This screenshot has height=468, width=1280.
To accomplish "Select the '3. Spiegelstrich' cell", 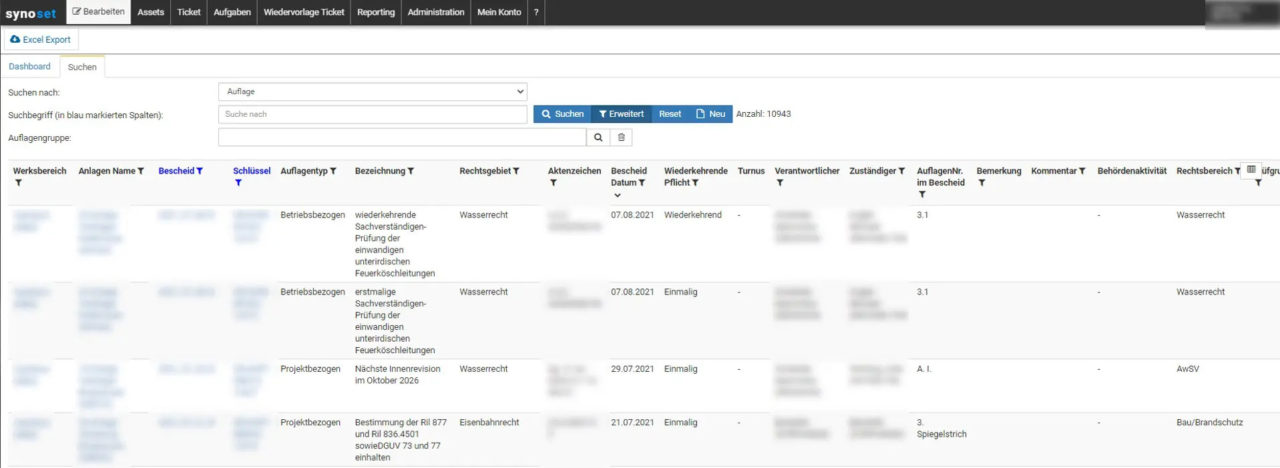I will pos(942,428).
